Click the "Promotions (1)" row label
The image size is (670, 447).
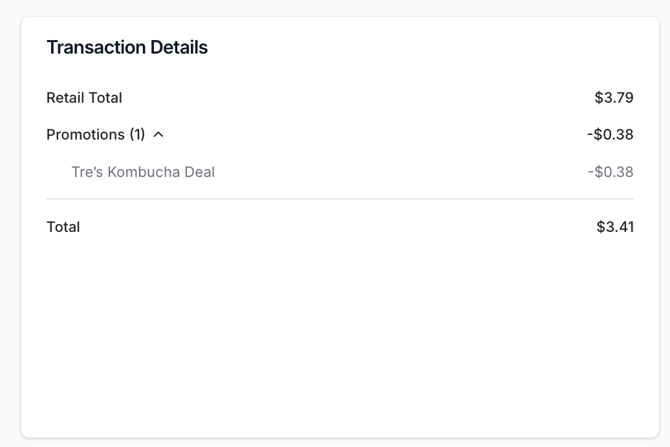[86, 135]
